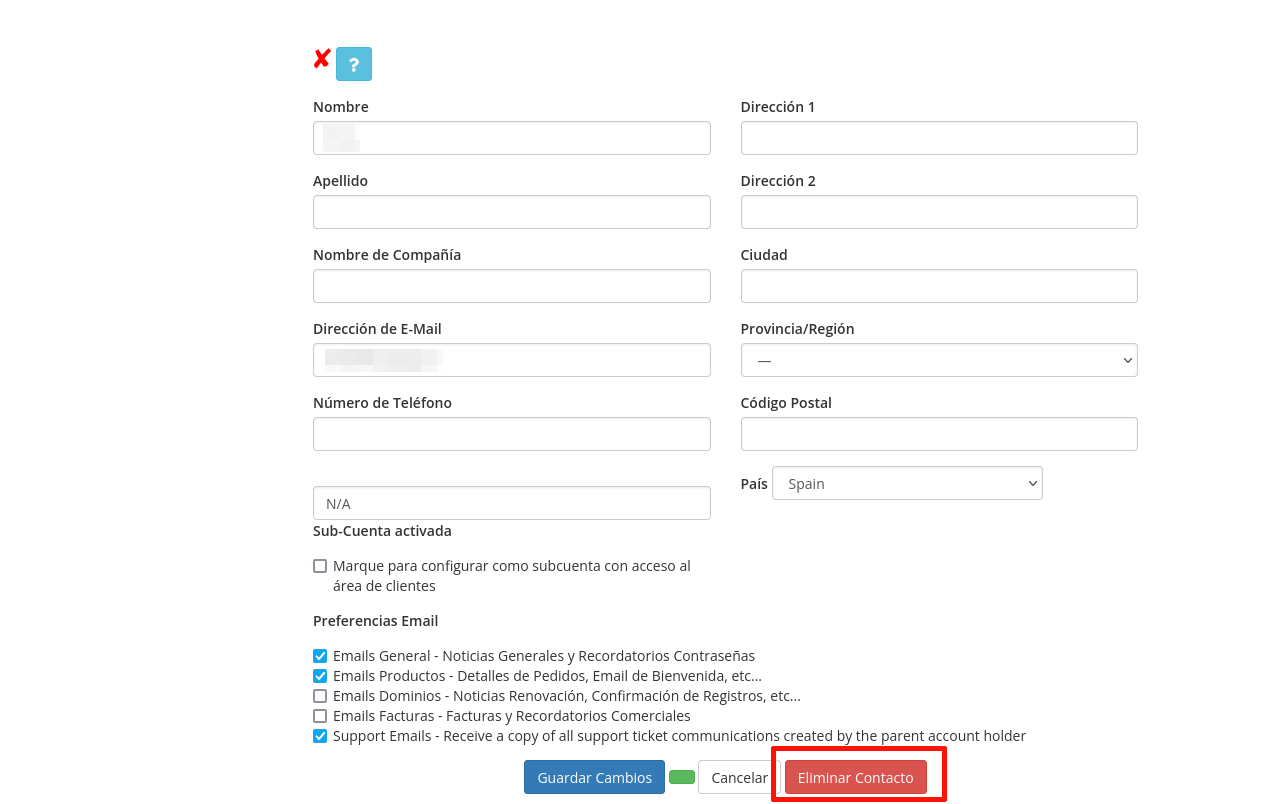Open the Provincia/Región dropdown
The image size is (1275, 804).
point(939,360)
